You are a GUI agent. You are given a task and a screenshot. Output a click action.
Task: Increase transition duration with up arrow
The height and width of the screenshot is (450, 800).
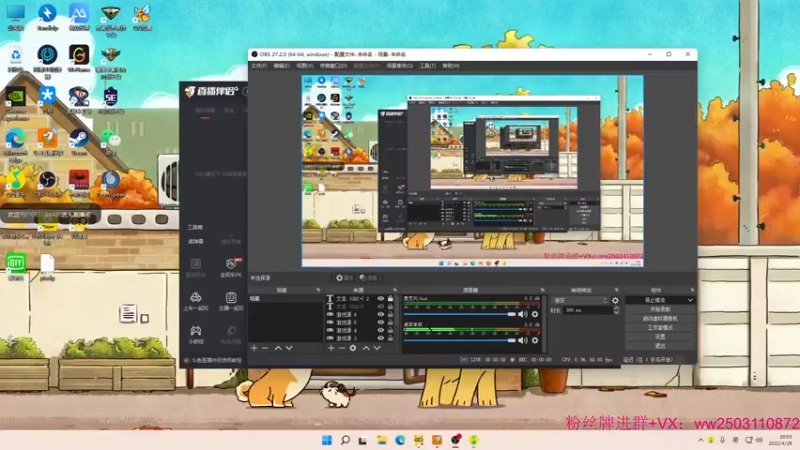(x=616, y=308)
